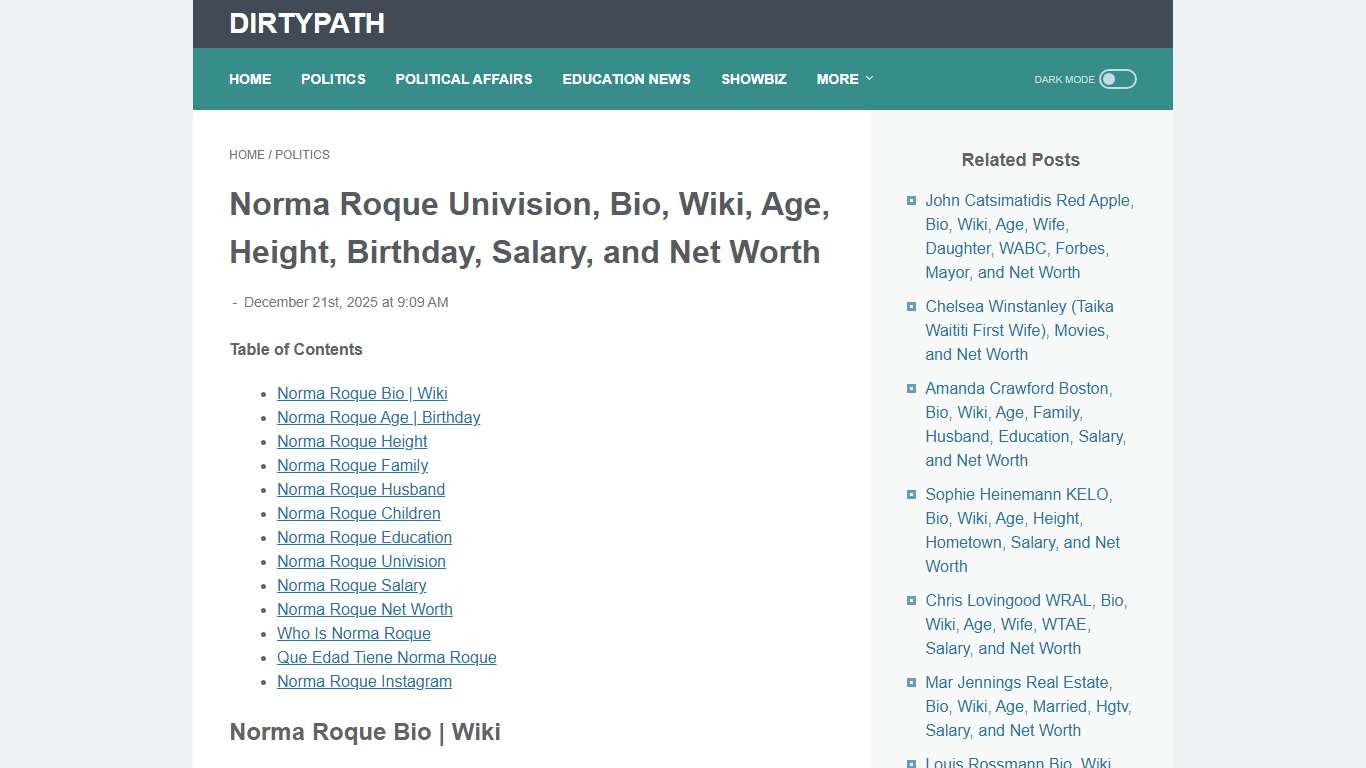The width and height of the screenshot is (1366, 768).
Task: Select EDUCATION NEWS menu item
Action: coord(626,79)
